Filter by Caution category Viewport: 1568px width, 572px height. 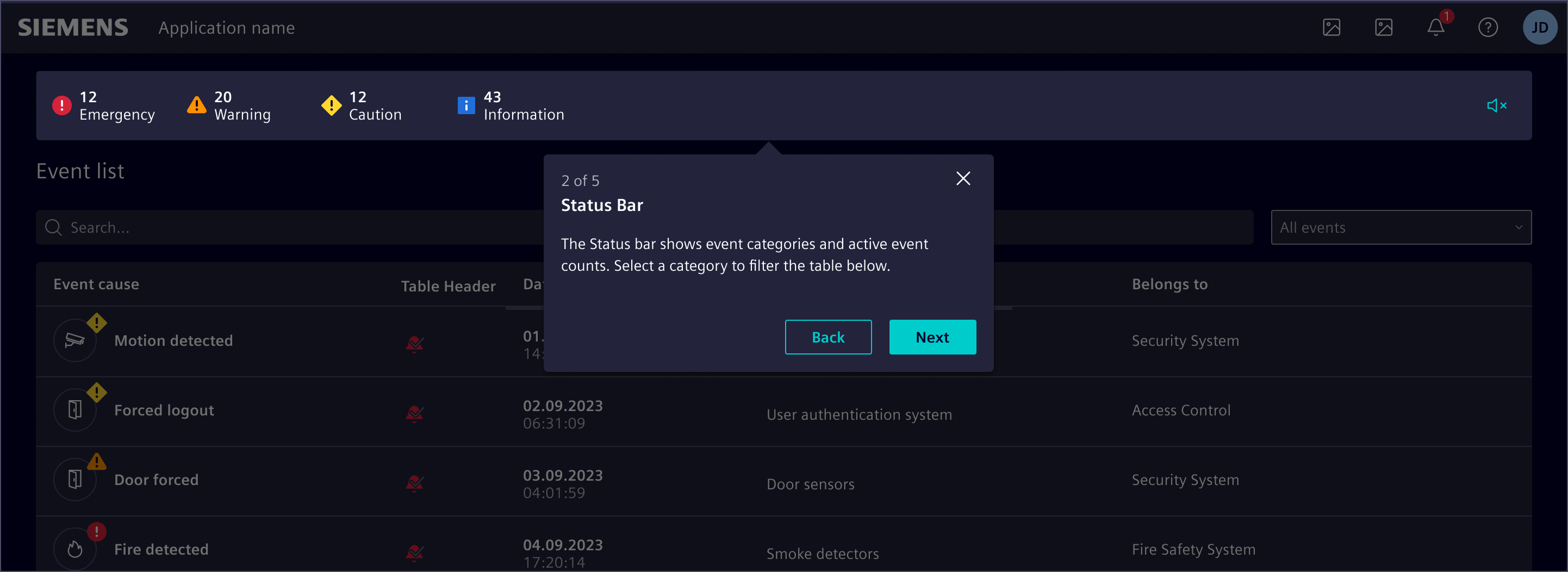pyautogui.click(x=362, y=106)
